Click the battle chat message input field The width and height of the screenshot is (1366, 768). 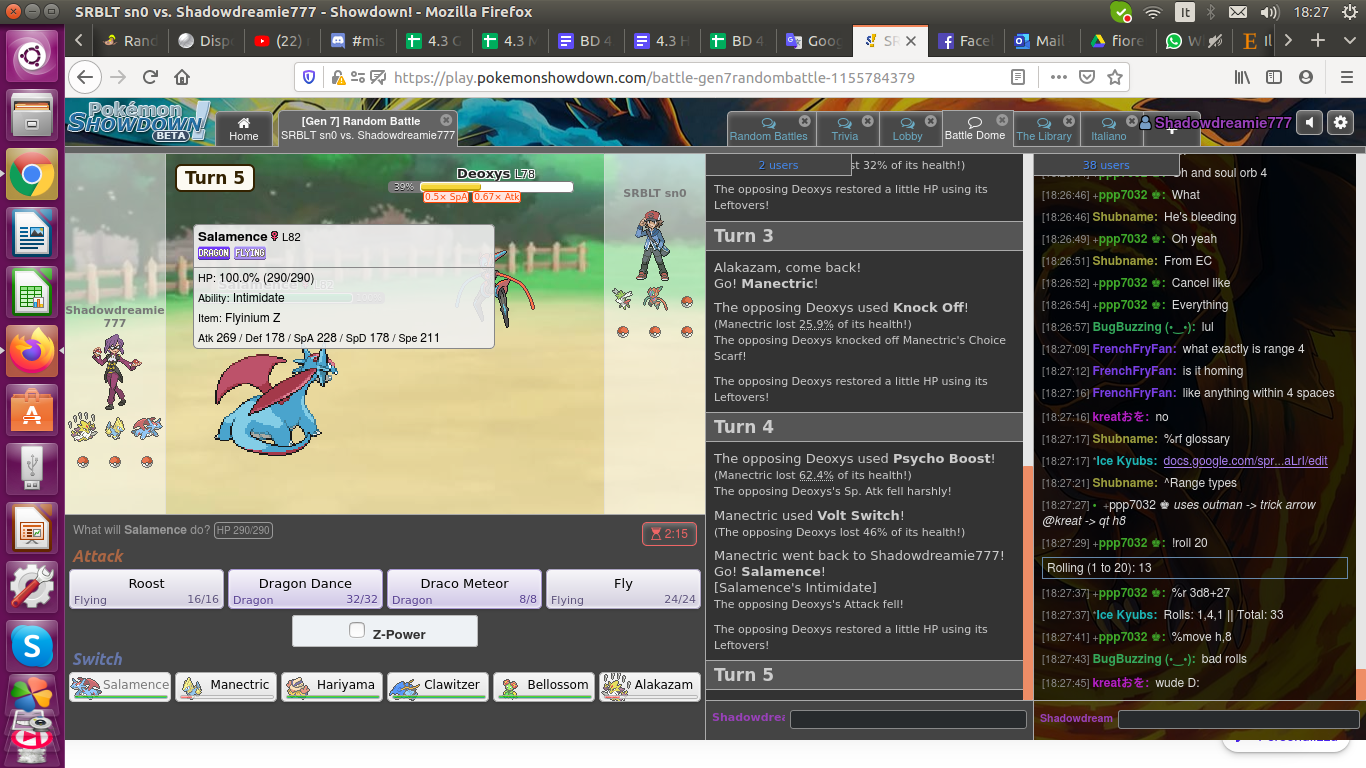coord(908,719)
